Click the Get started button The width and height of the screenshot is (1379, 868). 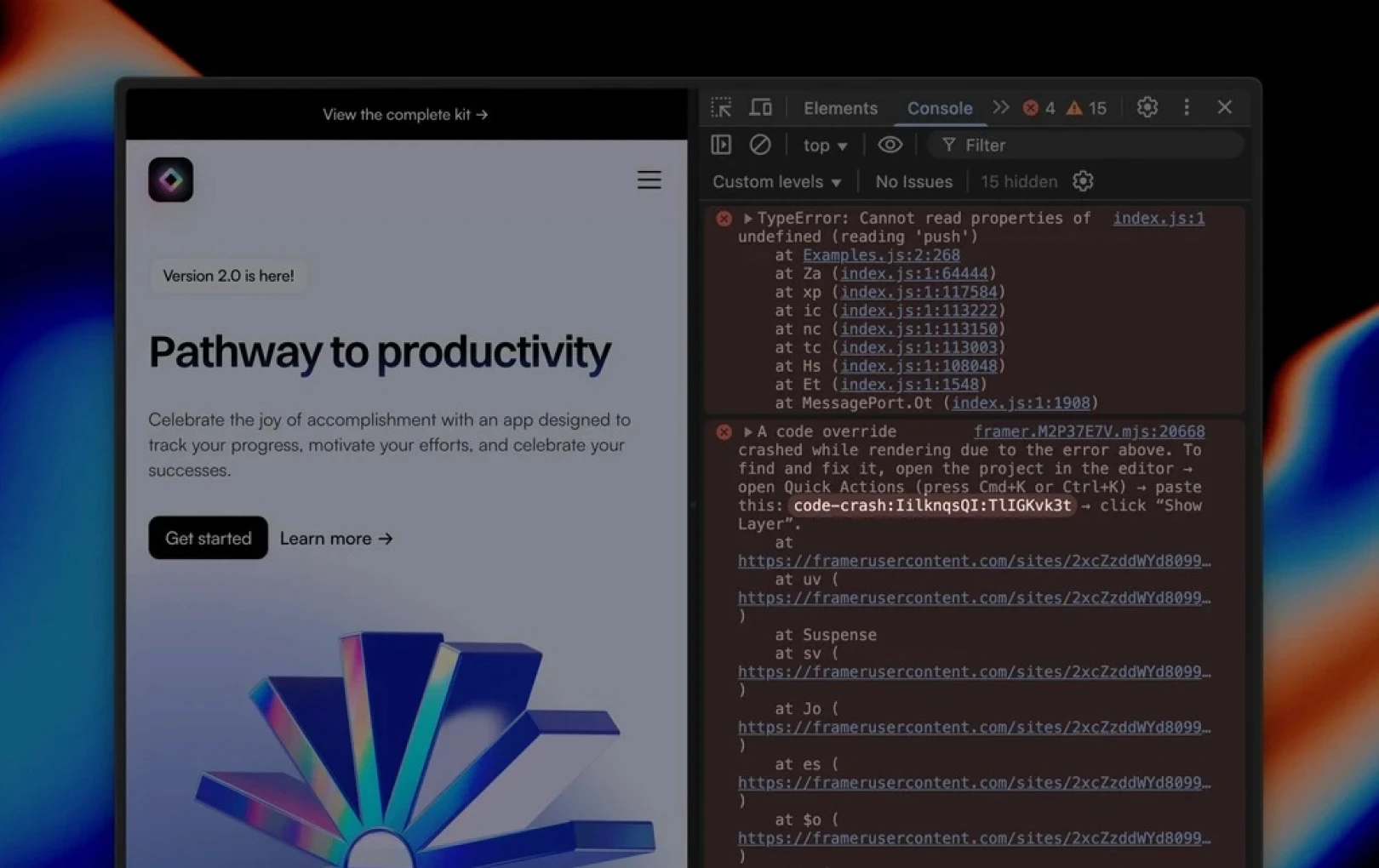click(x=209, y=538)
